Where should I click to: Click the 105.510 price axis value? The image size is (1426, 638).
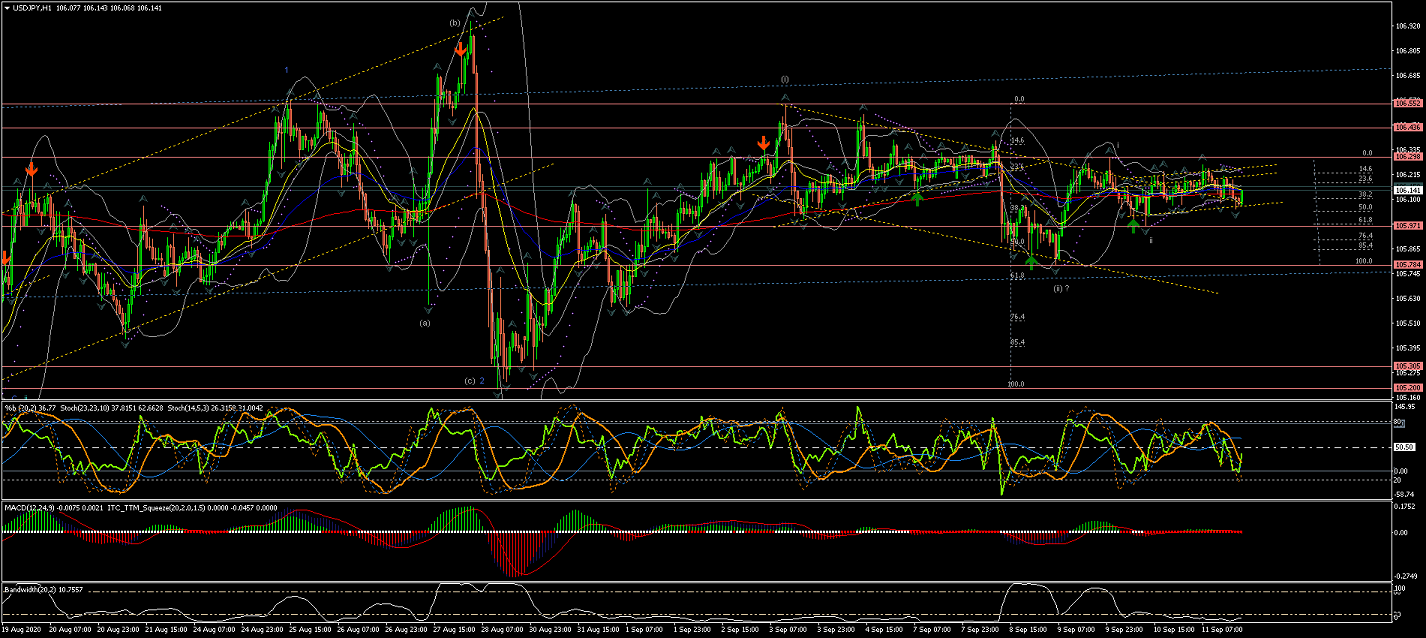click(x=1408, y=323)
